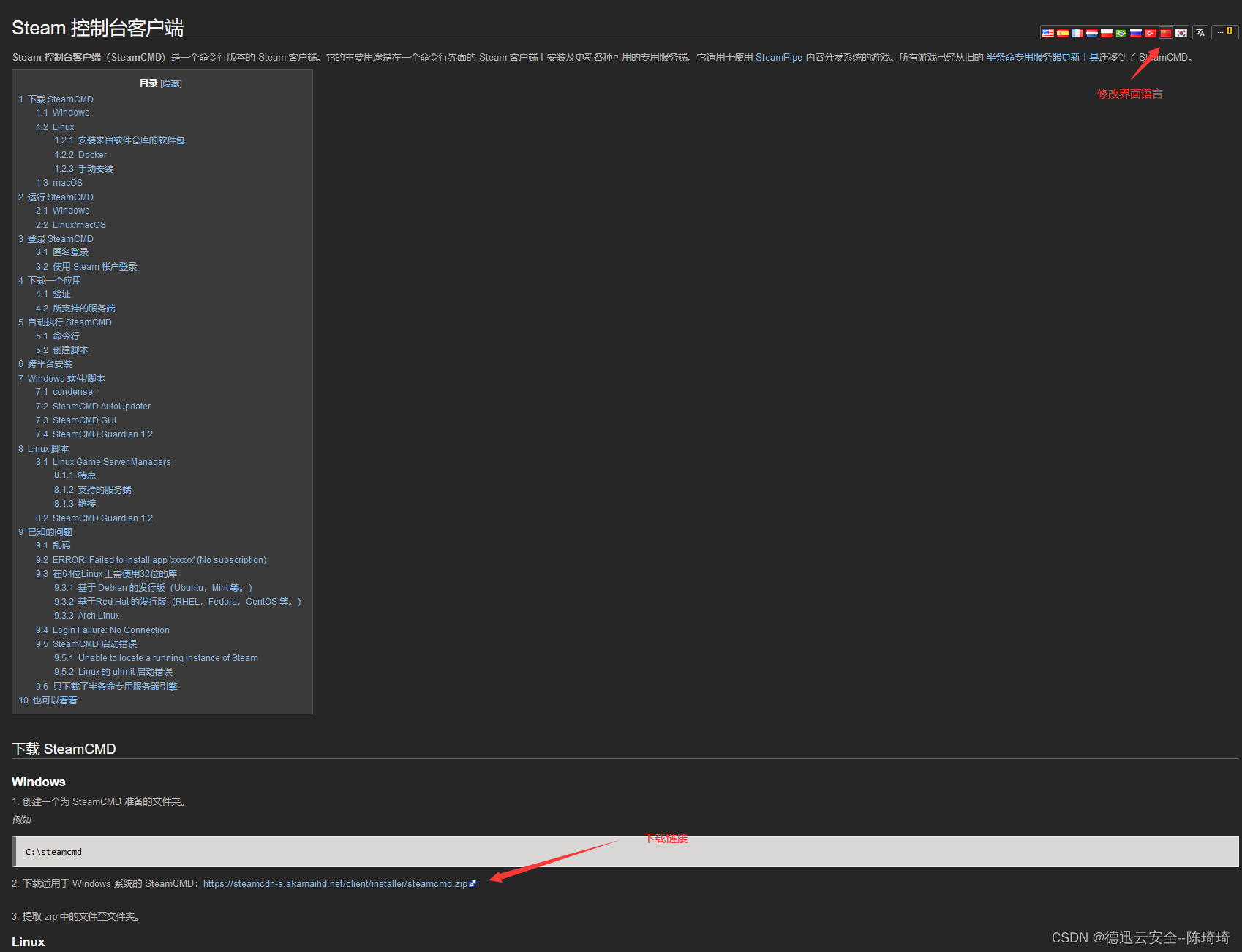This screenshot has height=952, width=1242.
Task: Go to 9.2 ERROR! Failed to install app entry
Action: pos(151,559)
